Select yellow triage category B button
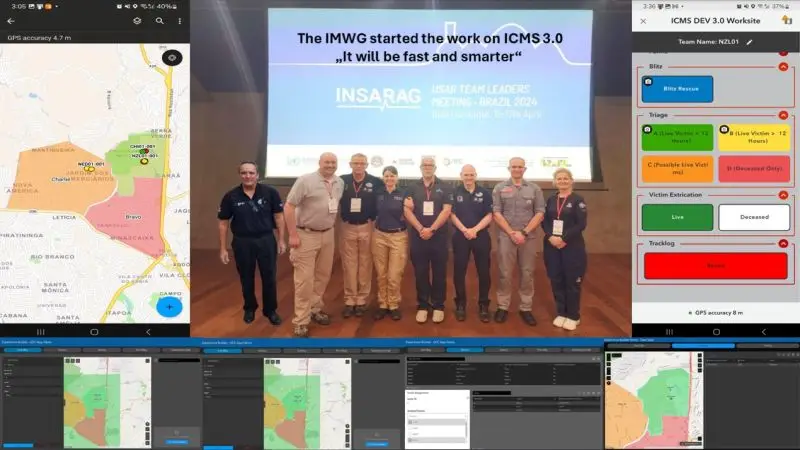Screen dimensions: 800x450 click(754, 137)
